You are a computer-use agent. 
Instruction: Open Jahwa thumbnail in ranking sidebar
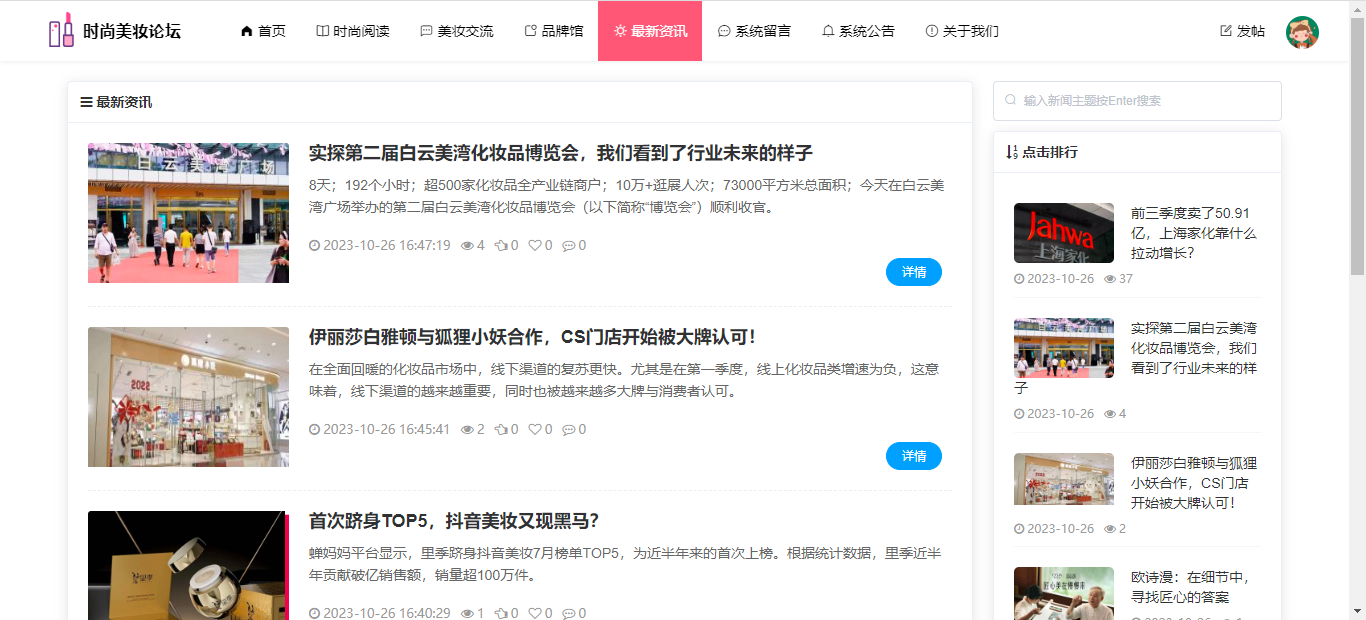[x=1064, y=233]
